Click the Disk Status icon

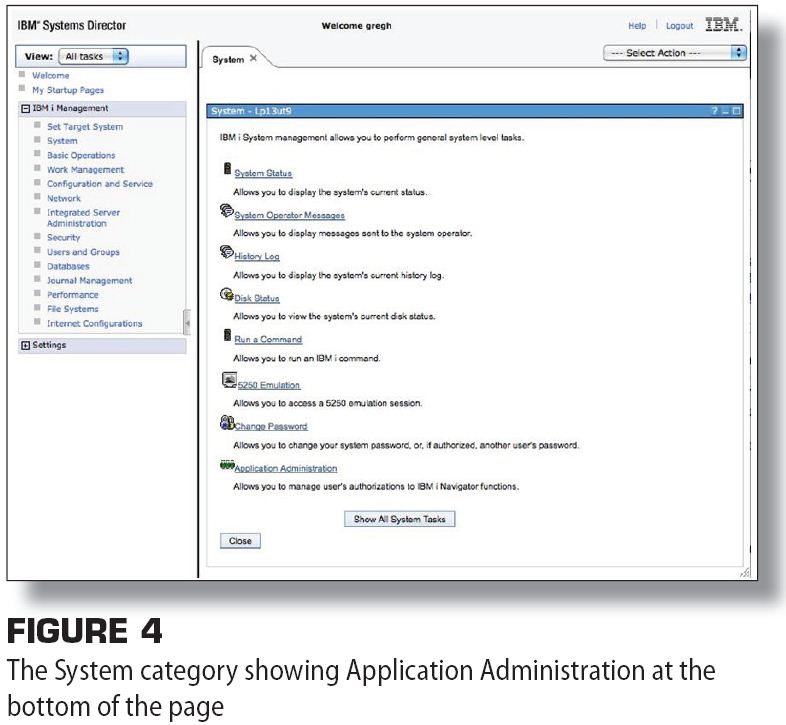[227, 294]
